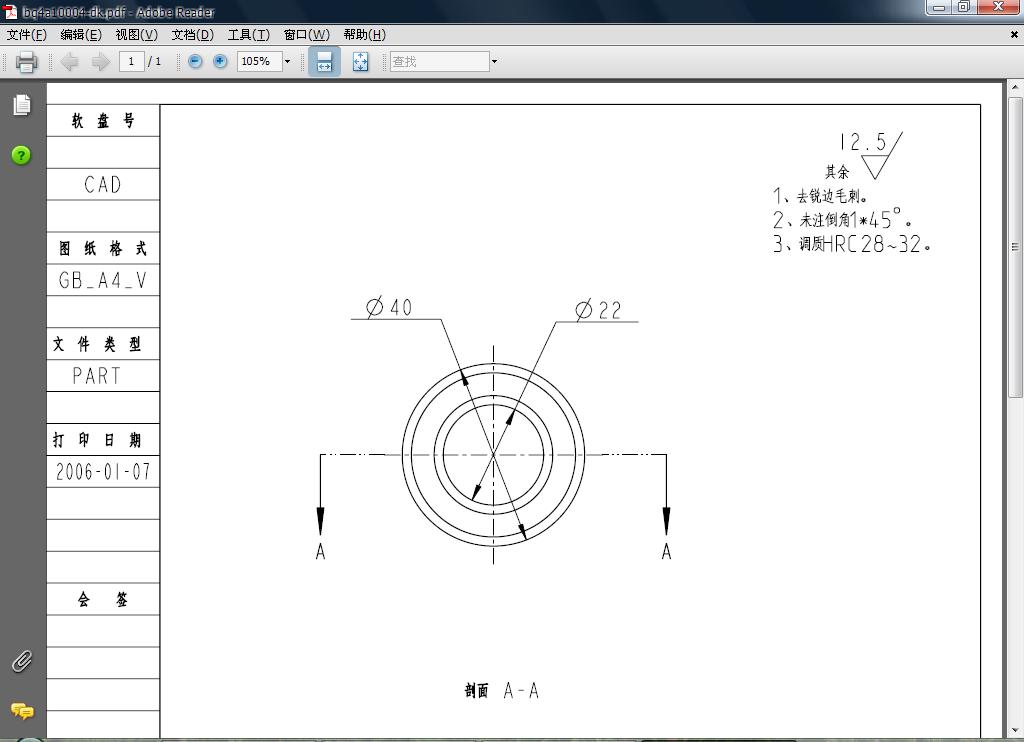Open the Attachments paperclip panel

(x=22, y=662)
